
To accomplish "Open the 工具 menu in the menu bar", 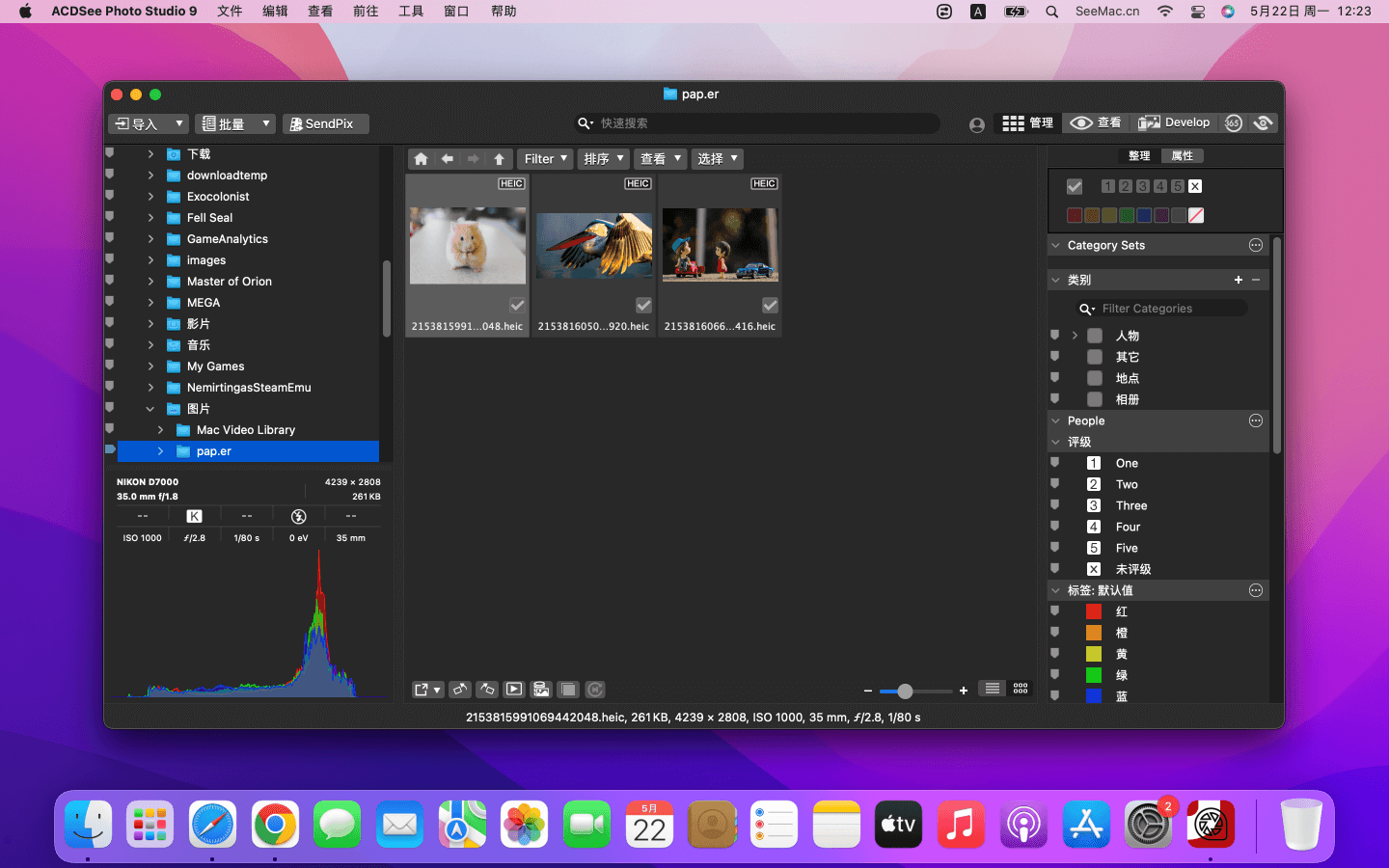I will tap(411, 12).
